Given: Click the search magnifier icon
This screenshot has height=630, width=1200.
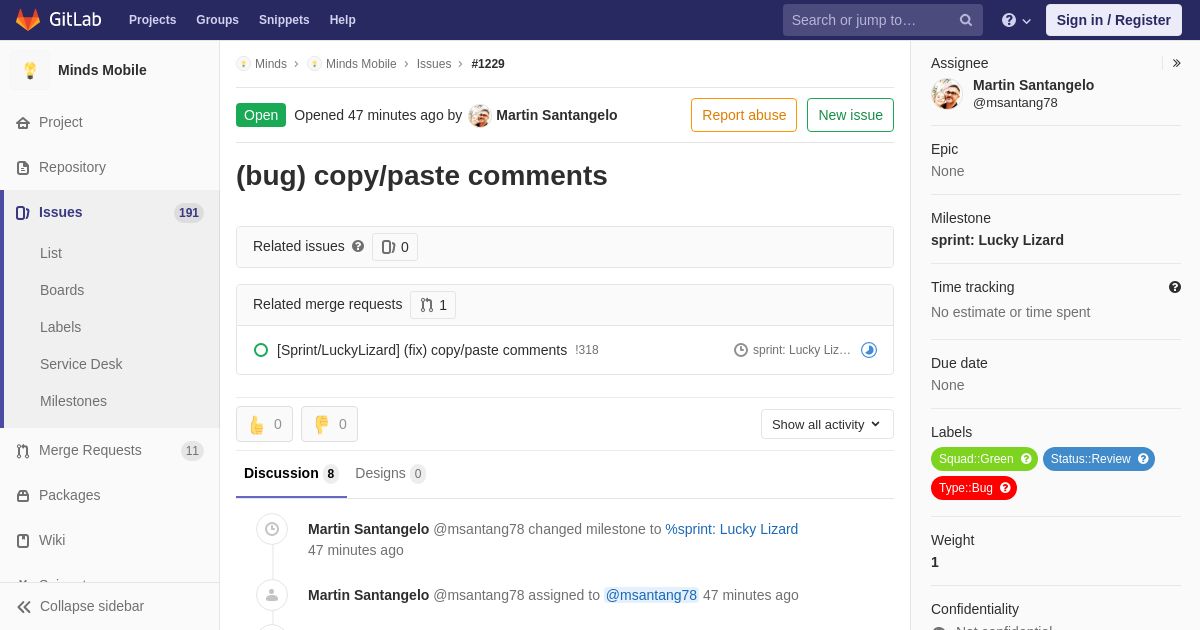Looking at the screenshot, I should (x=966, y=20).
